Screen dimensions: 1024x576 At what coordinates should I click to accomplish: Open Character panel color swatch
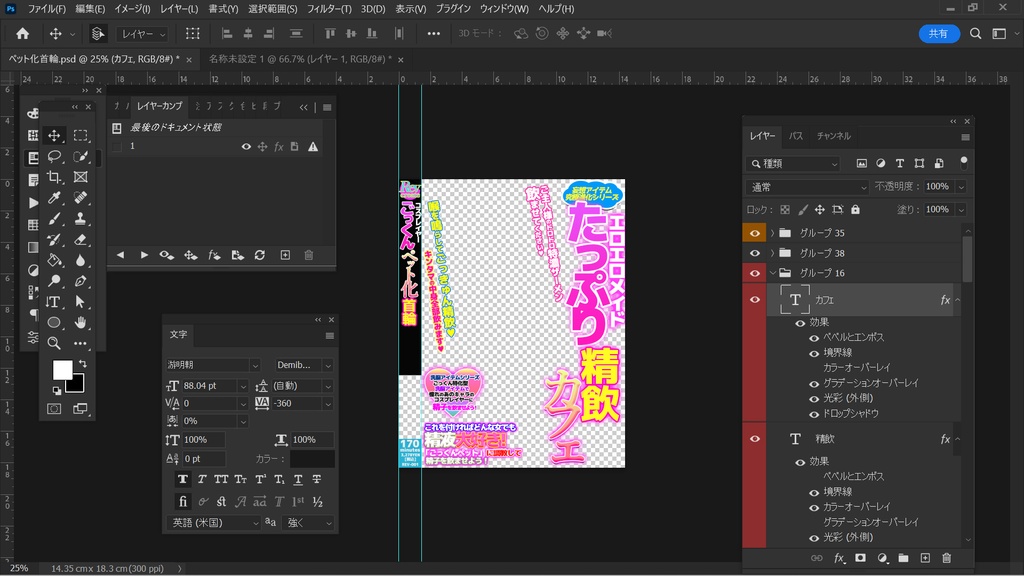pos(312,459)
